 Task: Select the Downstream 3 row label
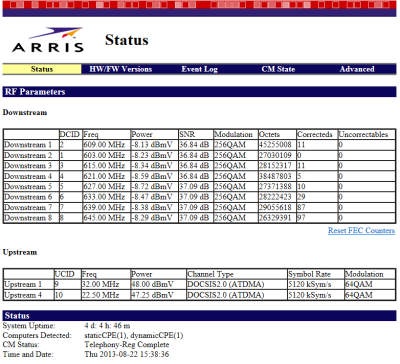tap(28, 166)
